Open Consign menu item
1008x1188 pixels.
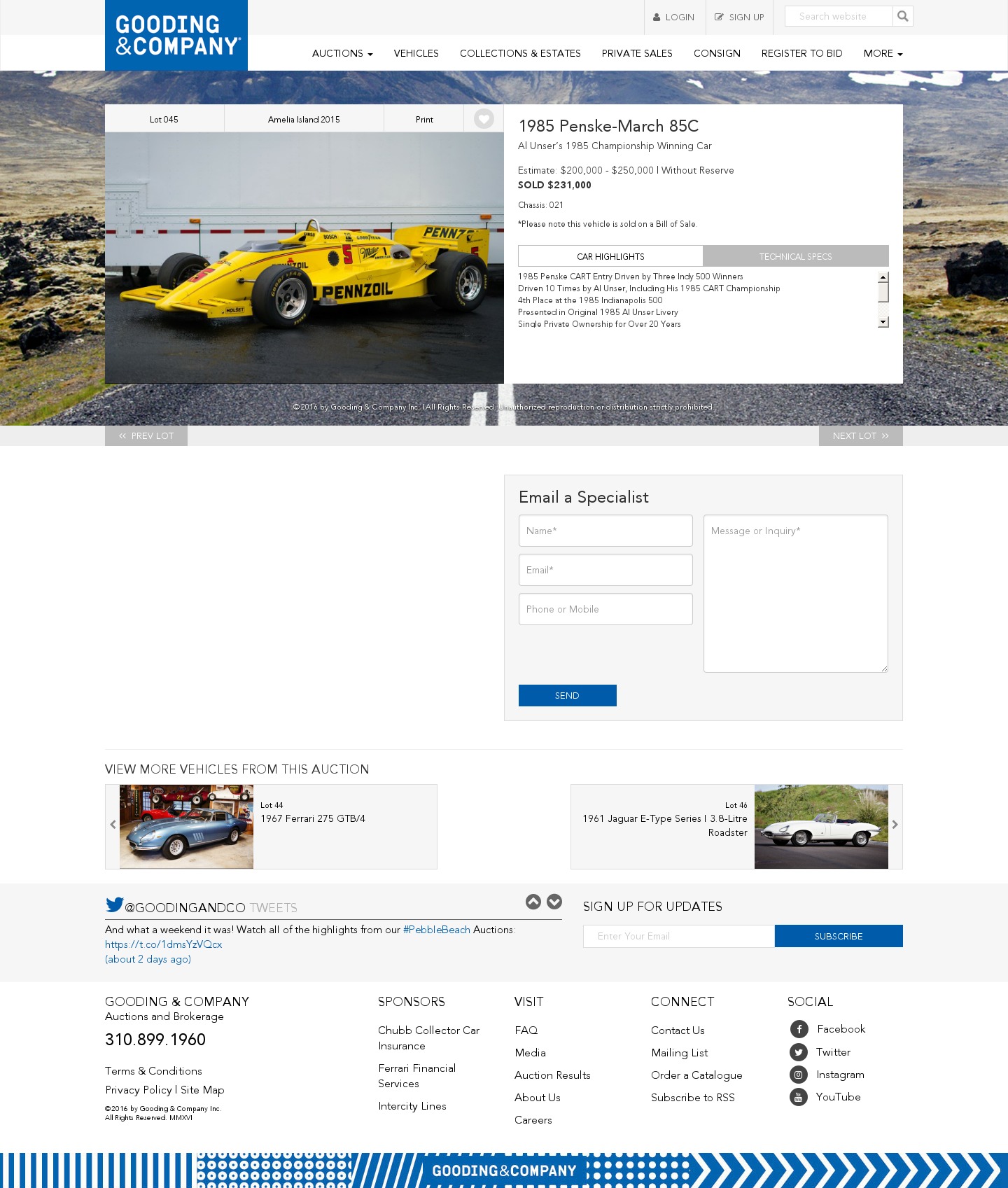click(717, 53)
